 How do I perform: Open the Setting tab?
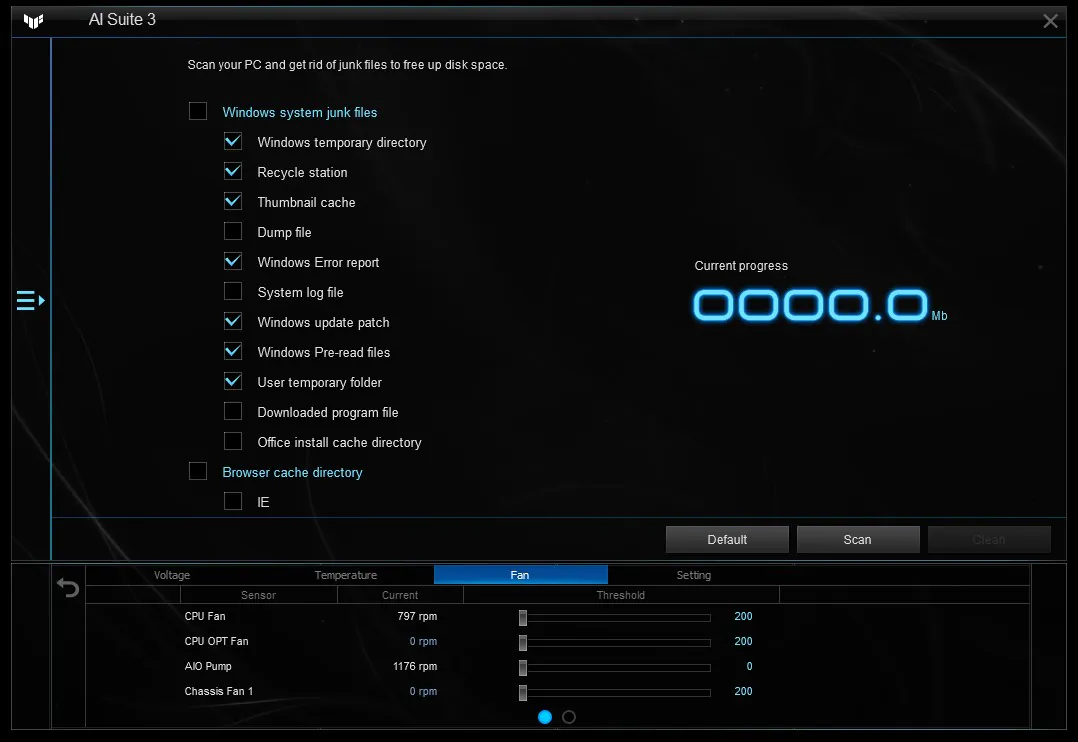(694, 575)
